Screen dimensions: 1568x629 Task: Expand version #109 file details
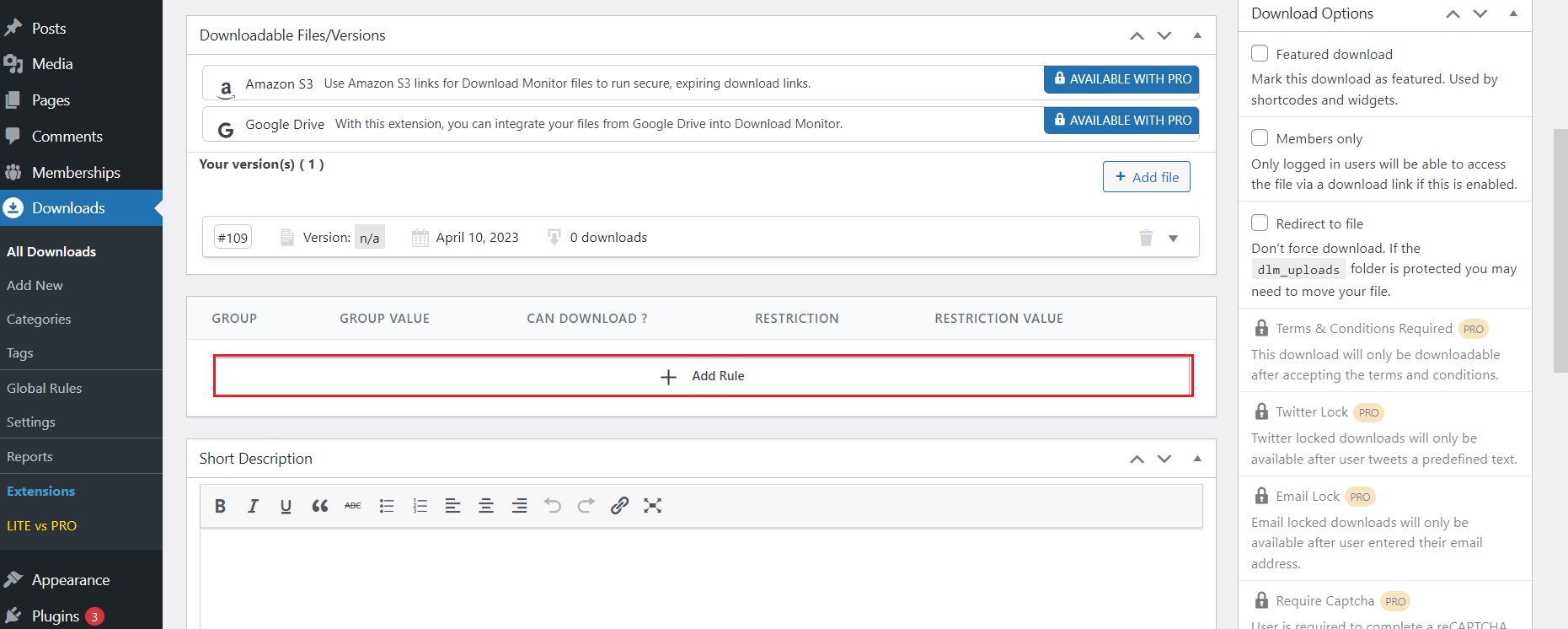click(1173, 239)
